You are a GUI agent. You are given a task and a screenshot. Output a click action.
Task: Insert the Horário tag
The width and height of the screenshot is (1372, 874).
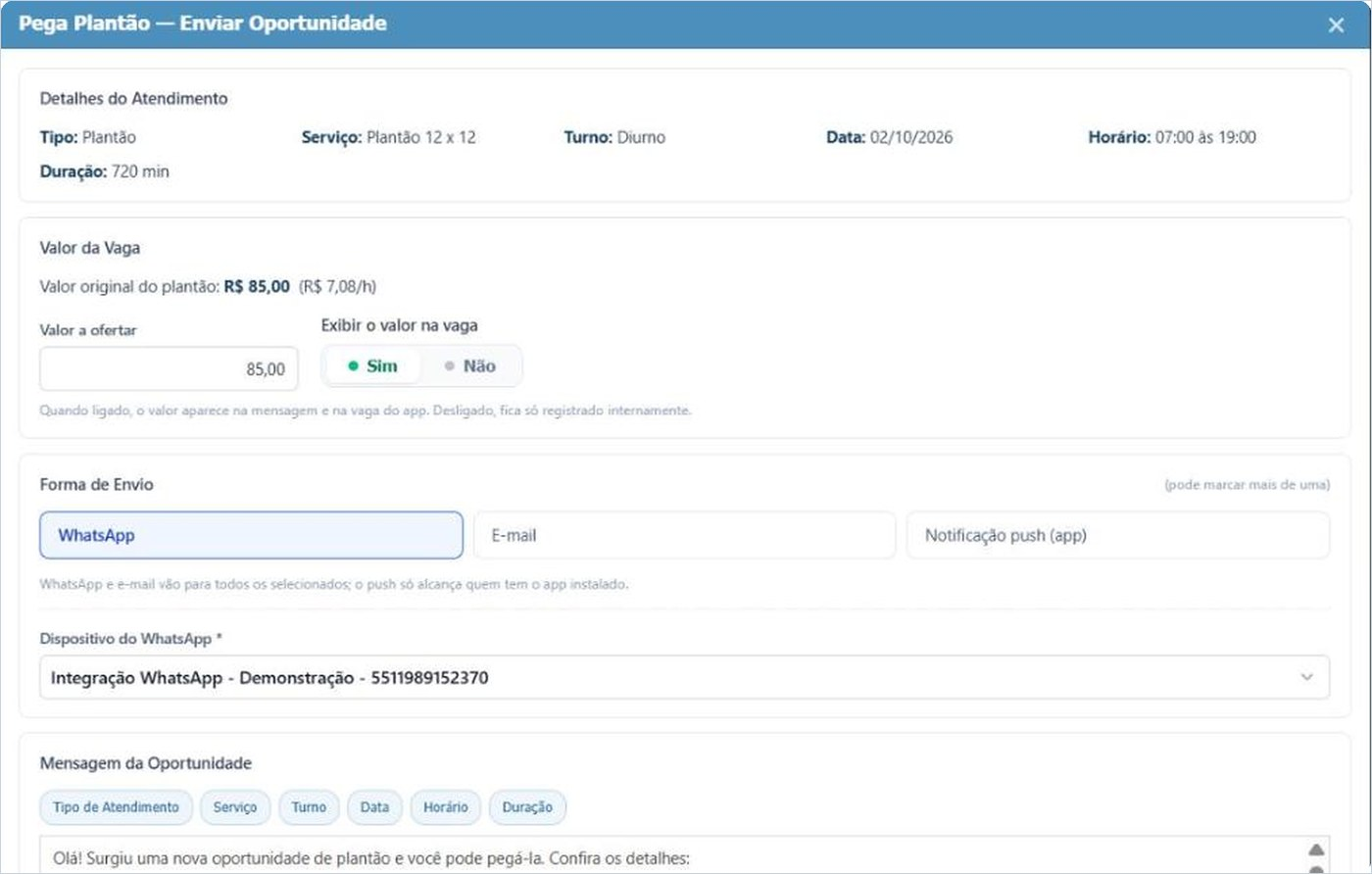(x=446, y=807)
